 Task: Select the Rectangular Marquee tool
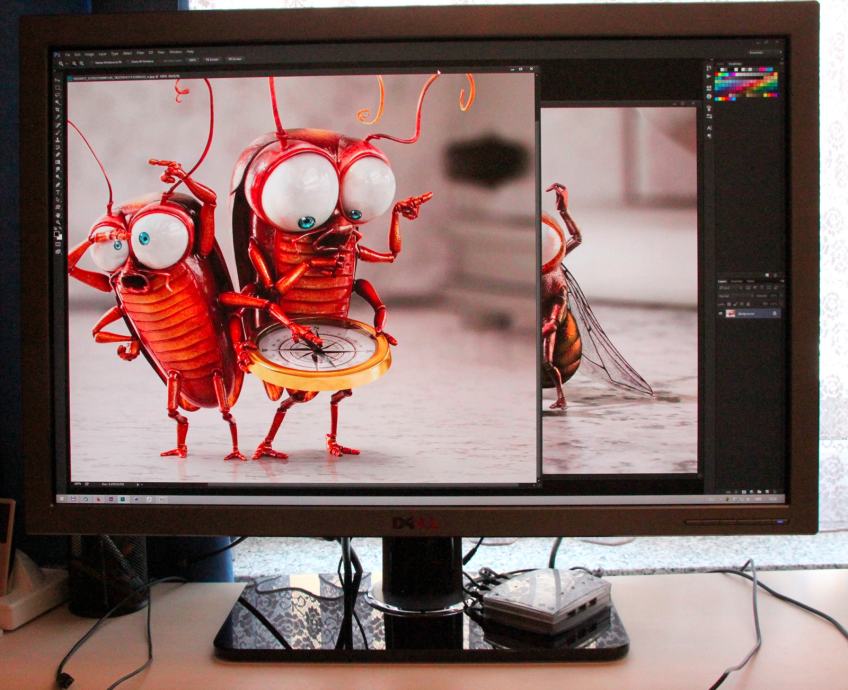point(57,90)
